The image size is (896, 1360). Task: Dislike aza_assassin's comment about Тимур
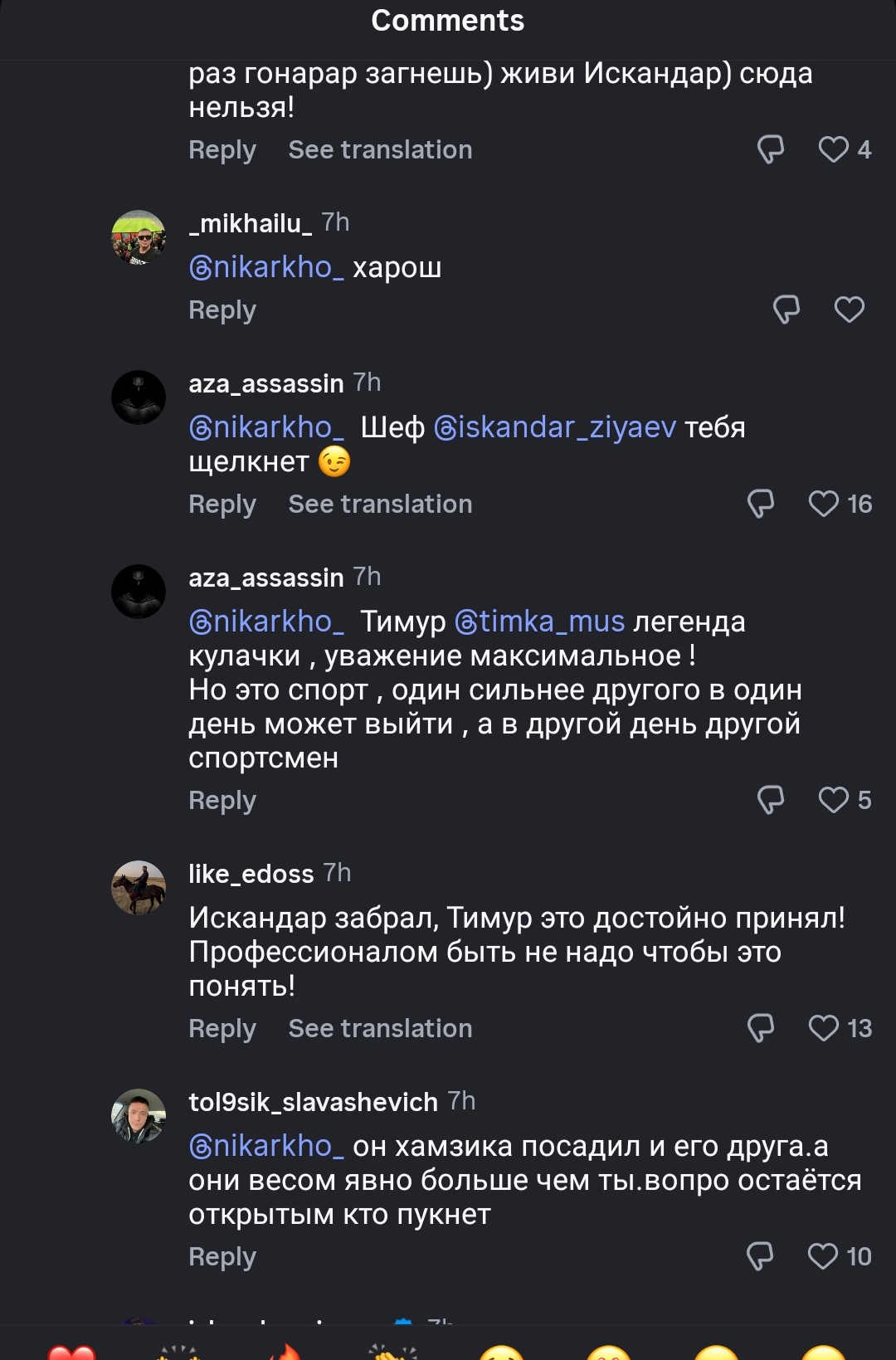(771, 800)
